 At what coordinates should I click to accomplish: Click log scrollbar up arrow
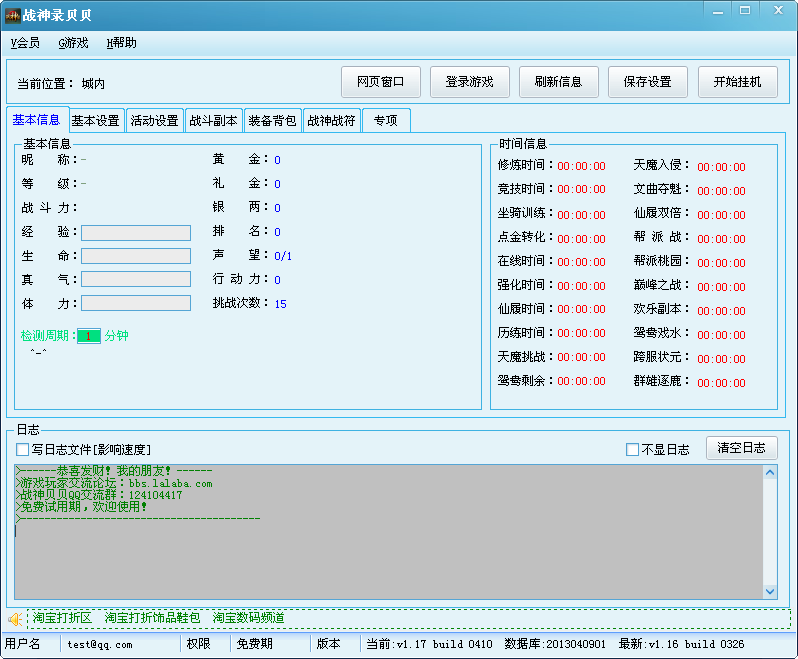point(770,473)
